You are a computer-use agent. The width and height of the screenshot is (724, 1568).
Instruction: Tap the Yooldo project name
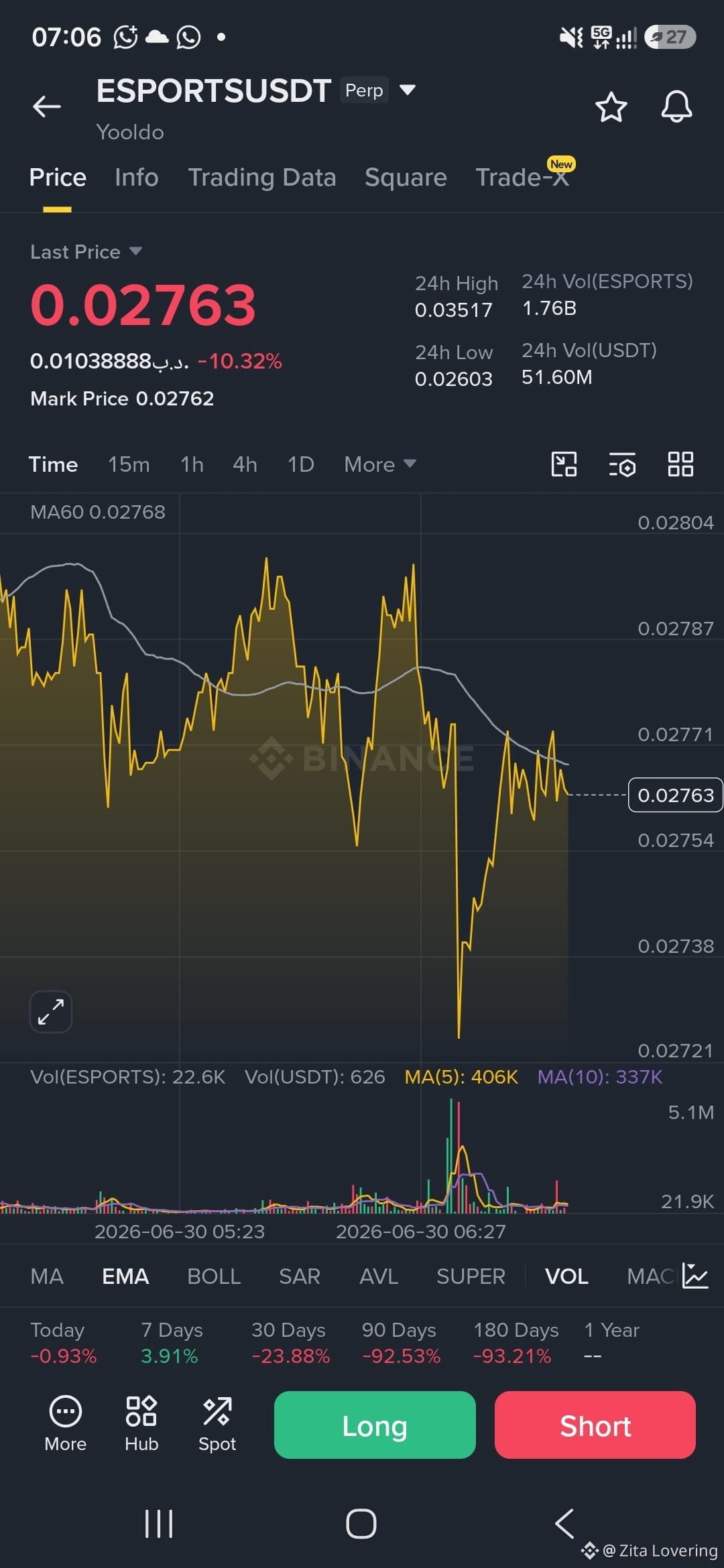(x=130, y=132)
